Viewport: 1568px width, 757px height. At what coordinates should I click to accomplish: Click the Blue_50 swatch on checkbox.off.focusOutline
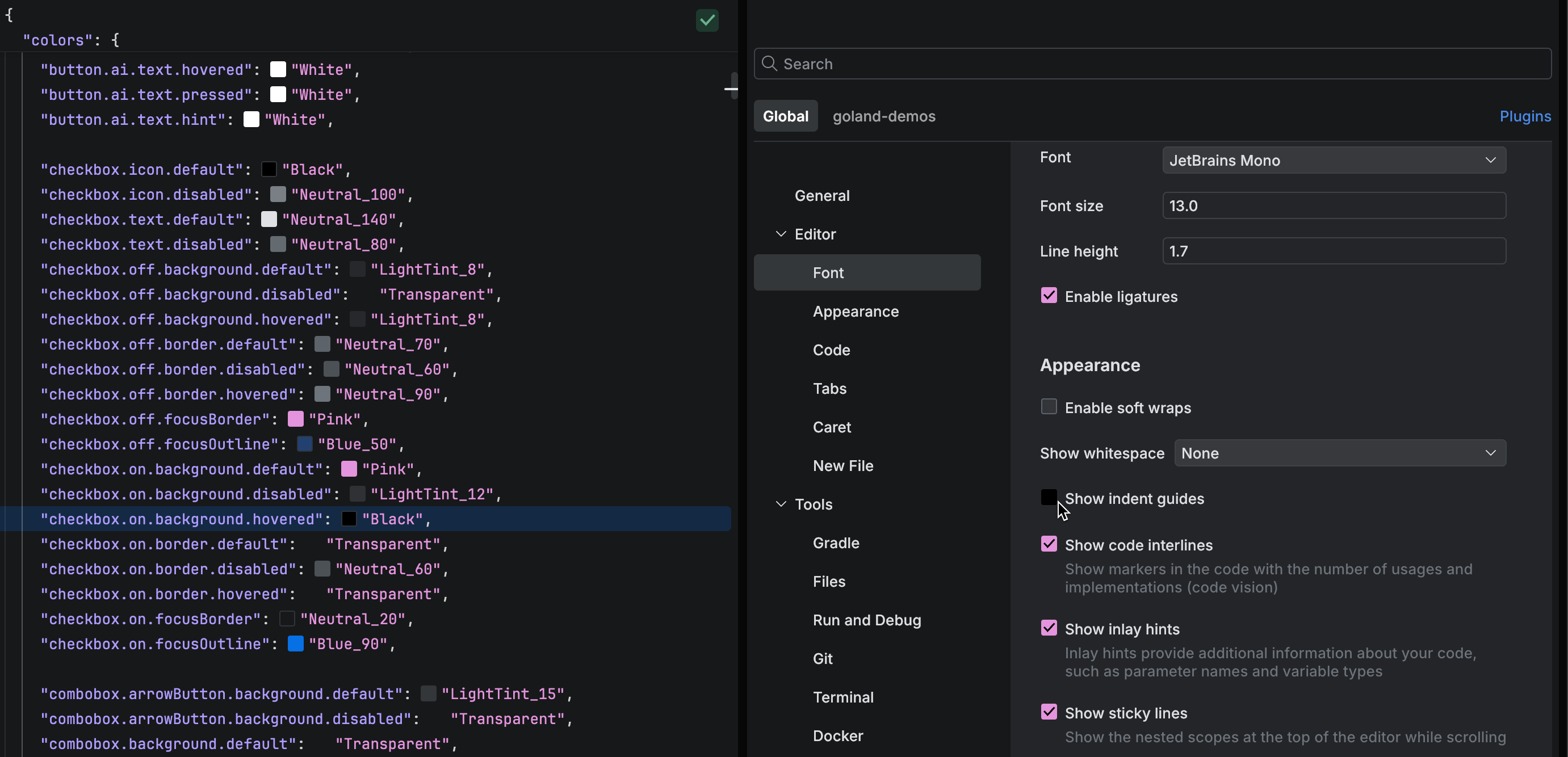[305, 444]
